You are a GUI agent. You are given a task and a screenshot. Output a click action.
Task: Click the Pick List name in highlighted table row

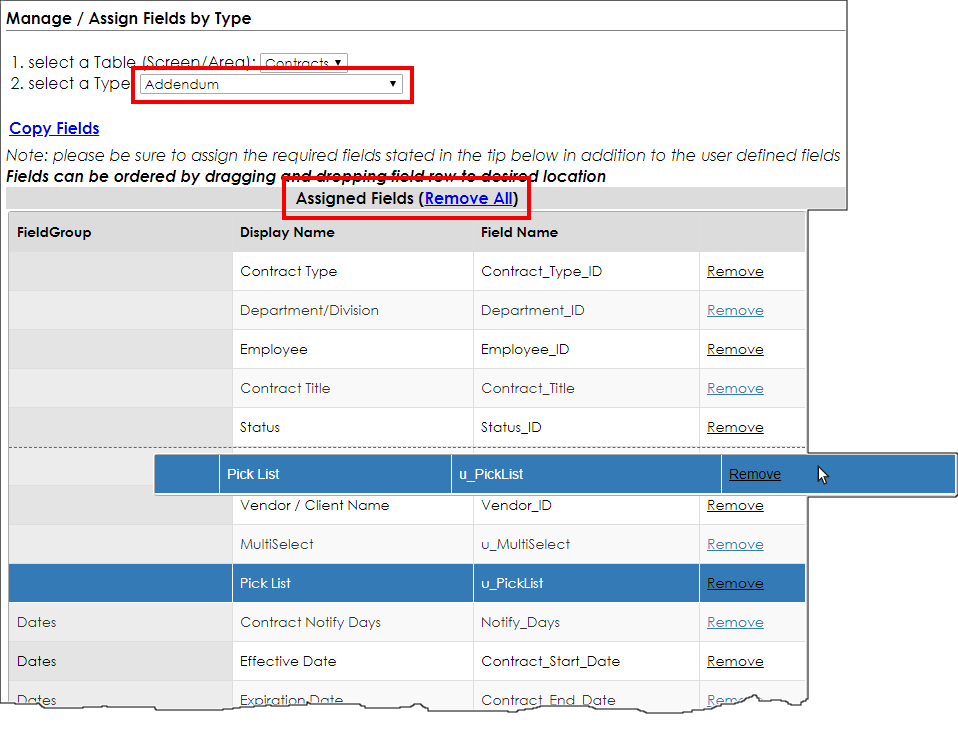(353, 583)
